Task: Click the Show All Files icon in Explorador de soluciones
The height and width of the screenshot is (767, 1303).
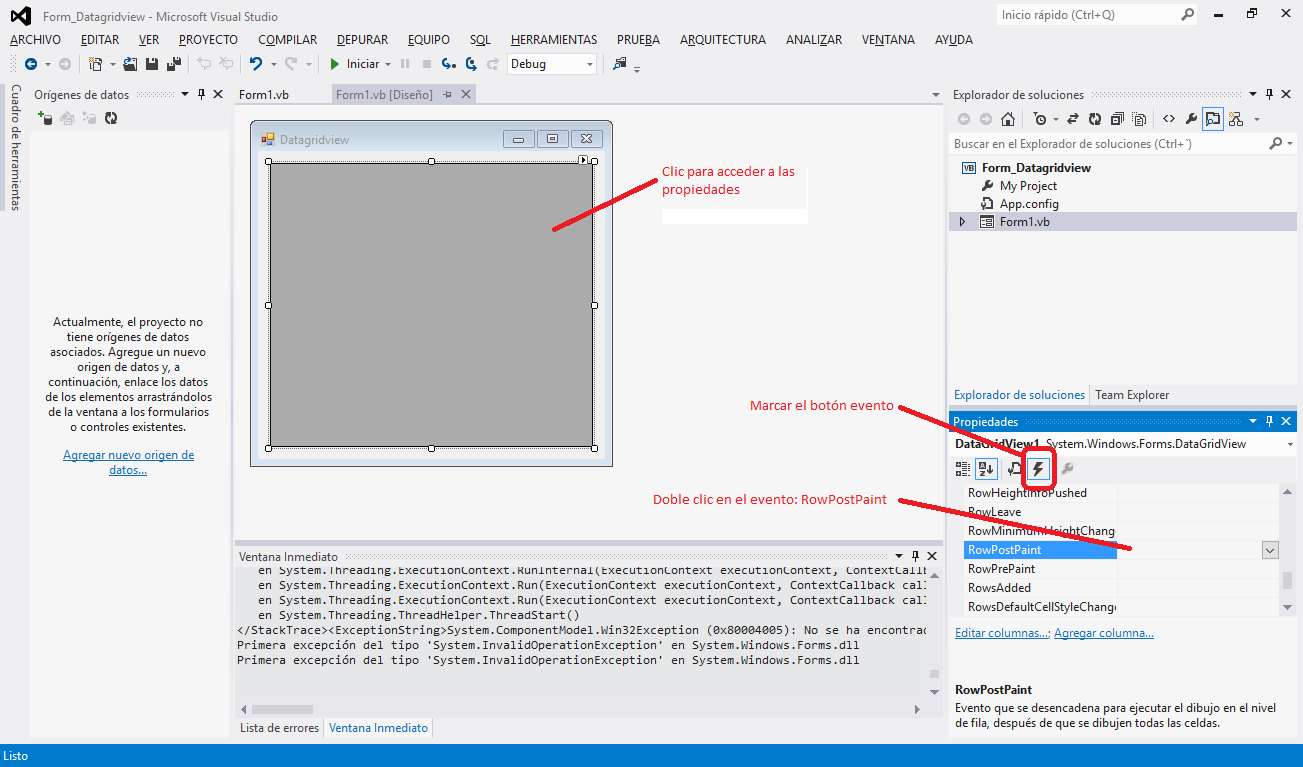Action: [x=1137, y=118]
